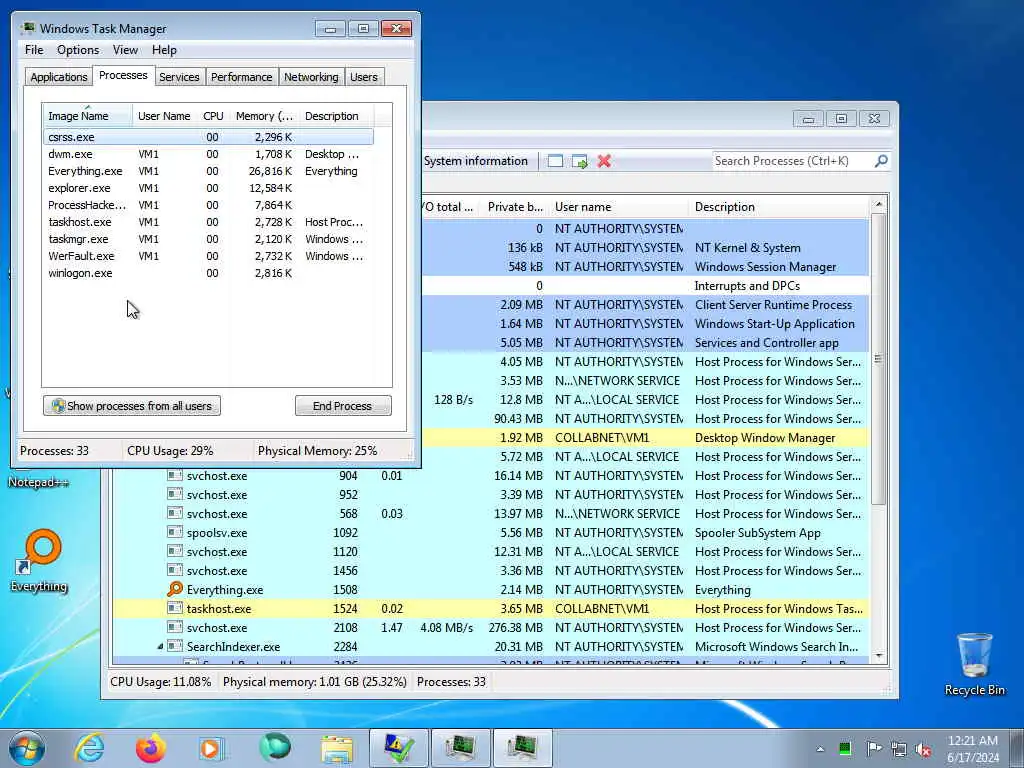Screen dimensions: 1024x768
Task: Select csrss.exe in Task Manager
Action: pos(208,137)
